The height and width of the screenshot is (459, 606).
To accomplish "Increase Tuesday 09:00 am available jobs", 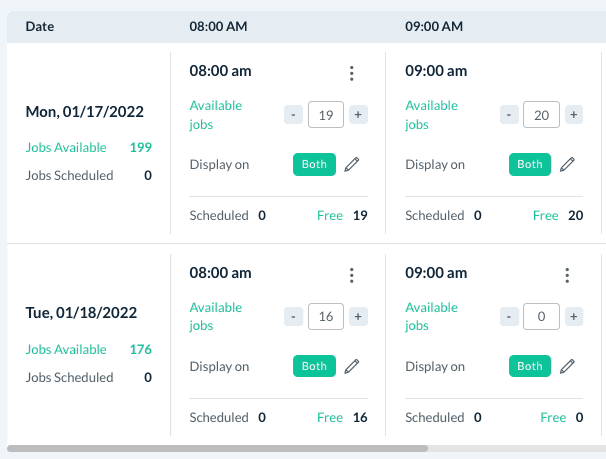I will click(x=574, y=317).
